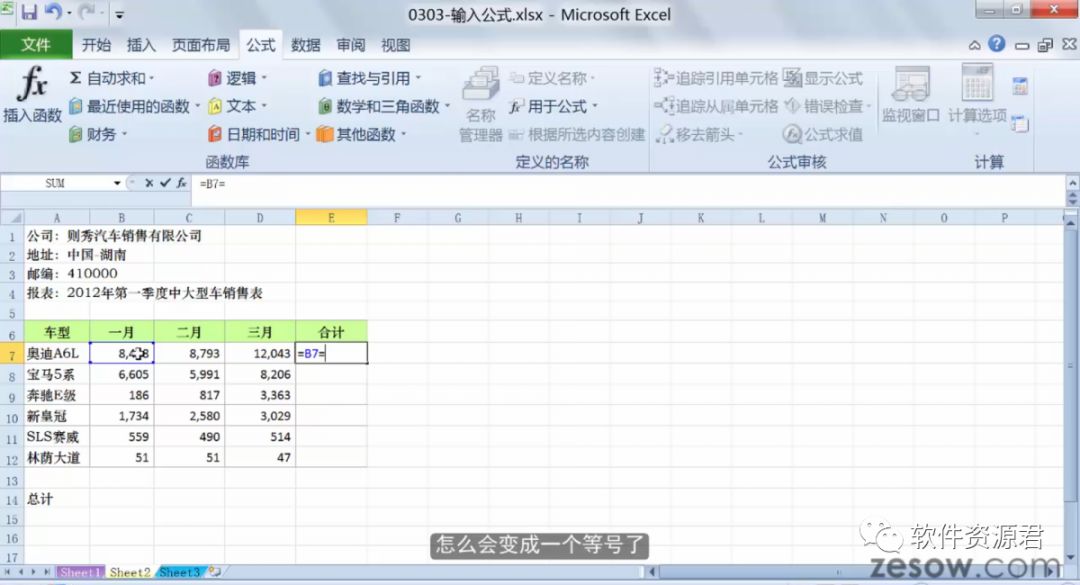Image resolution: width=1080 pixels, height=585 pixels.
Task: Open the 审阅 review tab
Action: click(351, 45)
